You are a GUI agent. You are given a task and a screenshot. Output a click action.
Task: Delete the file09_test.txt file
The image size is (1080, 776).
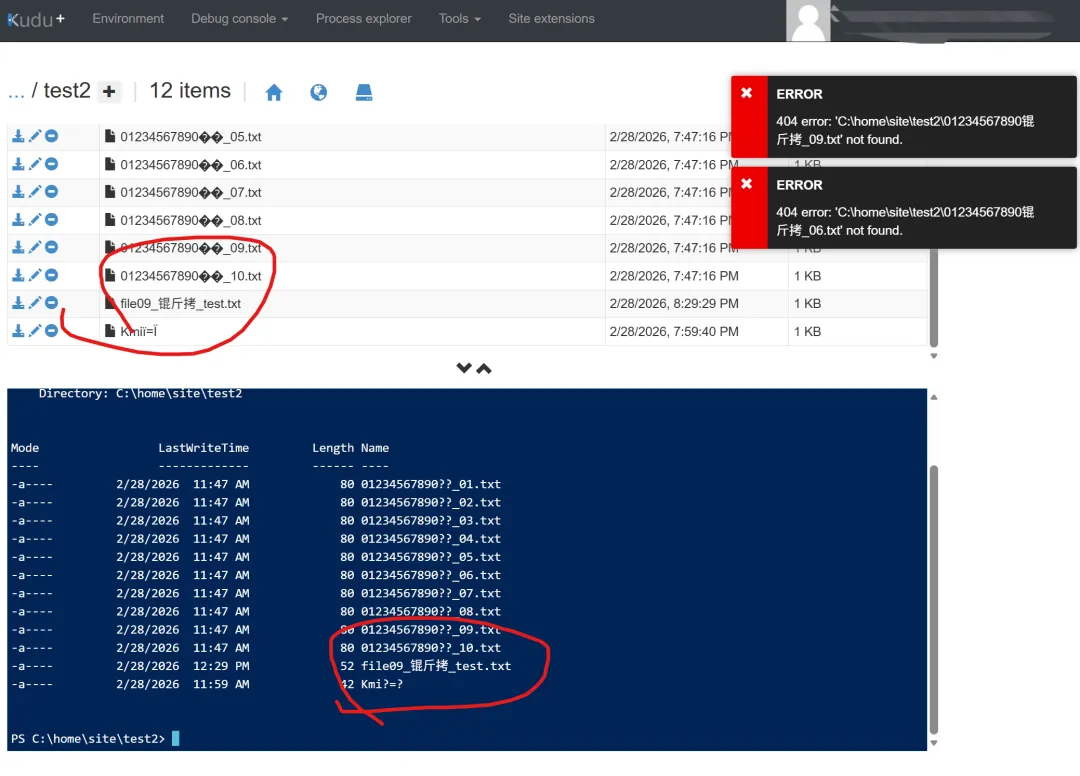[x=52, y=303]
